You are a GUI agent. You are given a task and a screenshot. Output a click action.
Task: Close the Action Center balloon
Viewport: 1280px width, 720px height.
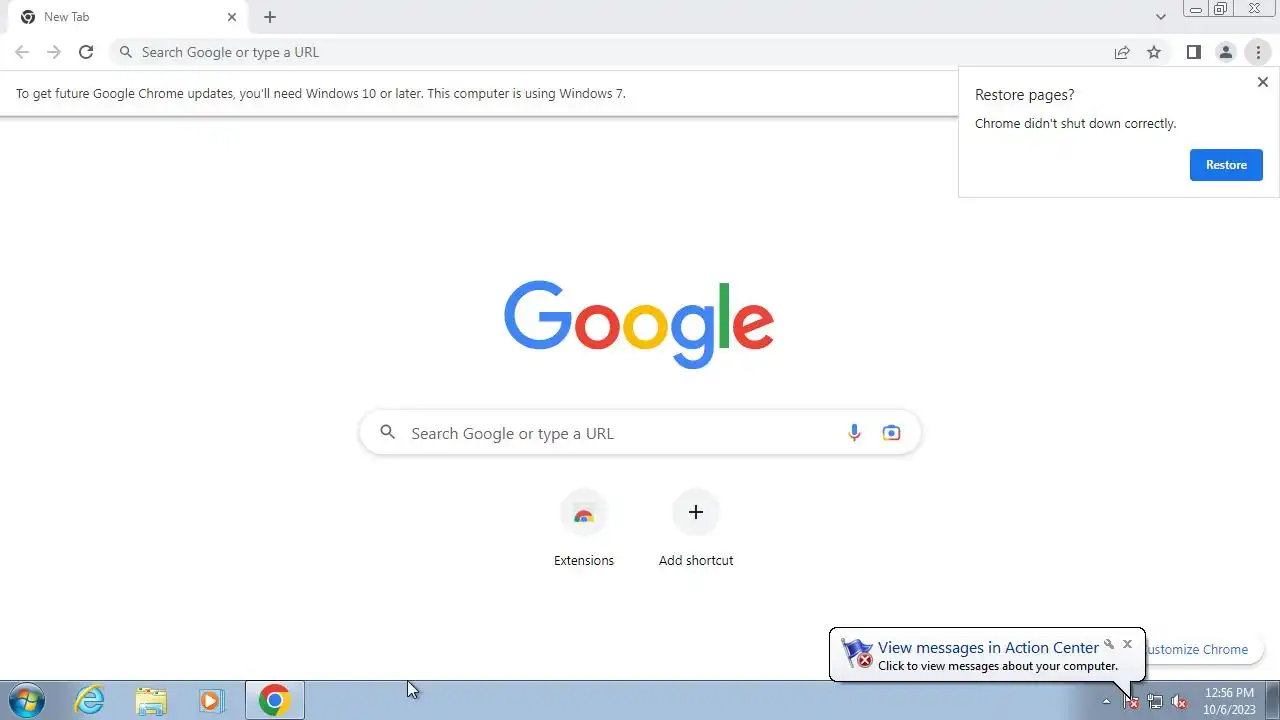(x=1127, y=644)
